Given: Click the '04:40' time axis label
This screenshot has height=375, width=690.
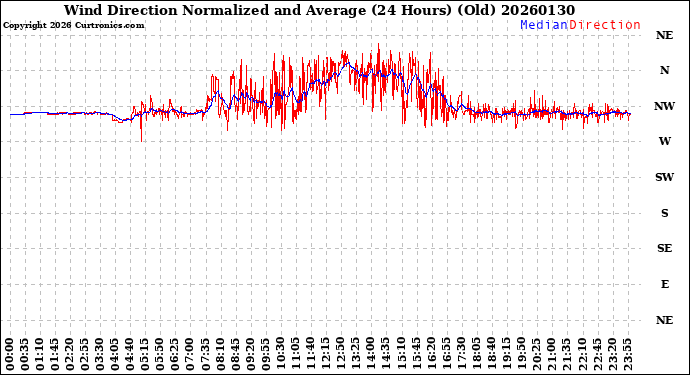Looking at the screenshot, I should (130, 355).
